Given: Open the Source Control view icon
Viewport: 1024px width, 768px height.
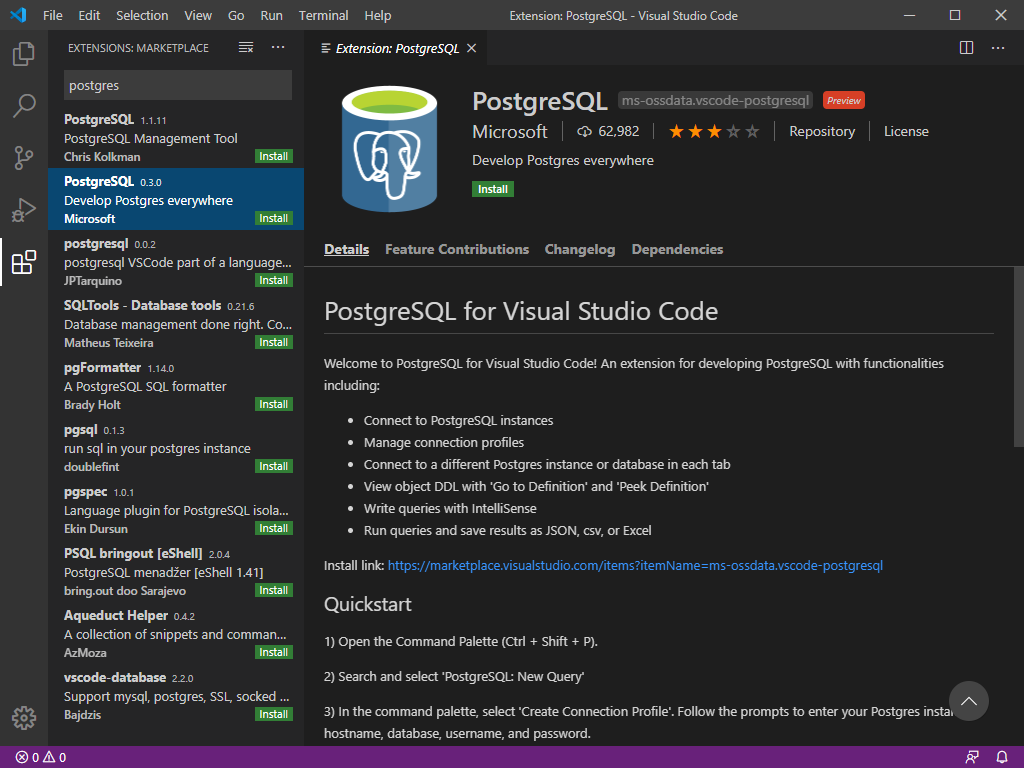Looking at the screenshot, I should coord(24,158).
